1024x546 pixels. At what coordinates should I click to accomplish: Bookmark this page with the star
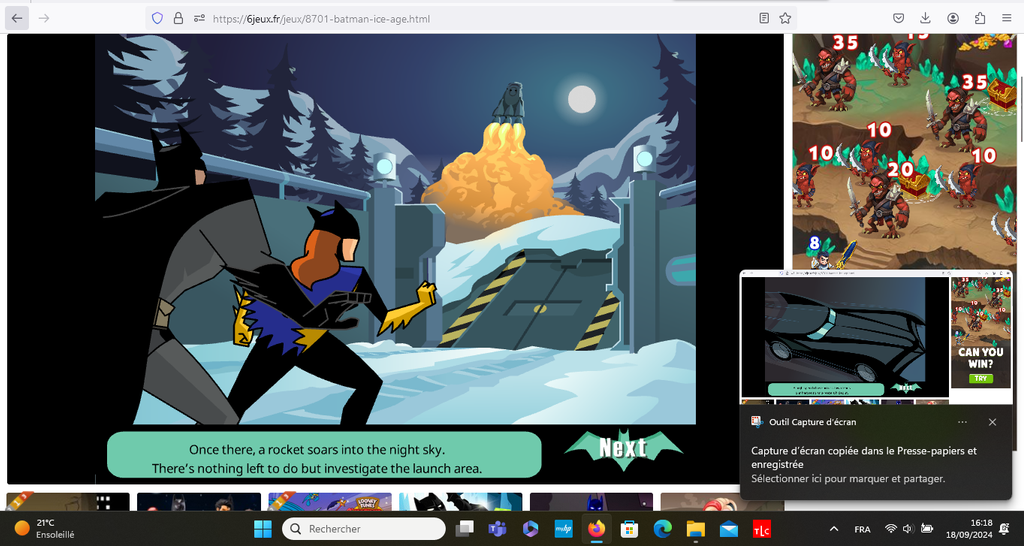[785, 18]
